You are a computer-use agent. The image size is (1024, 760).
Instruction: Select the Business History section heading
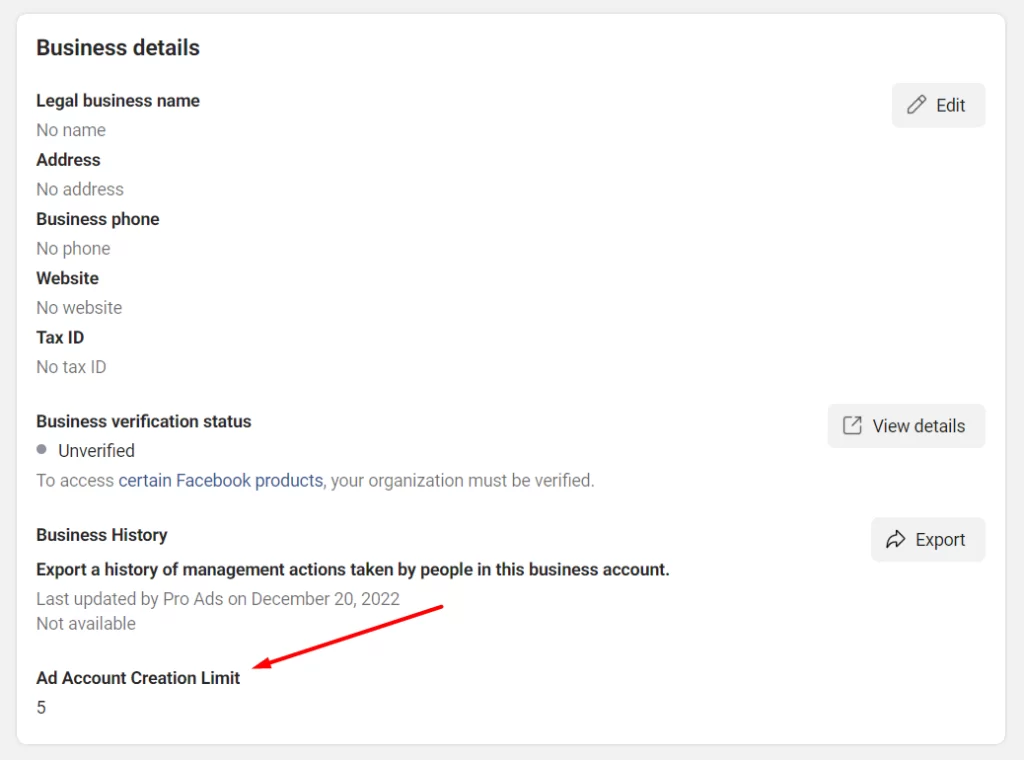[101, 534]
